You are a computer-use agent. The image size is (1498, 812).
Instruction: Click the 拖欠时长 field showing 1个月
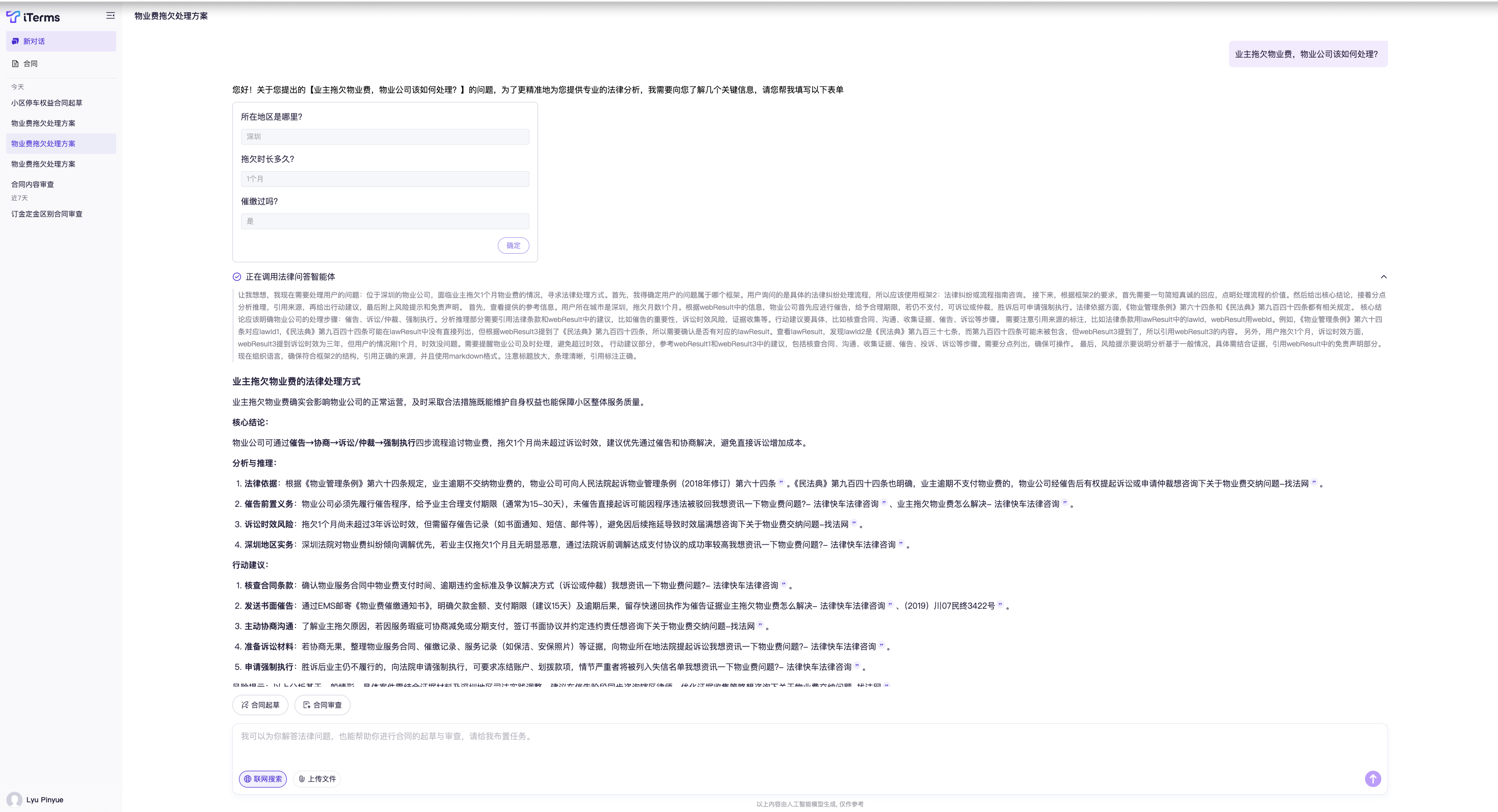click(384, 179)
